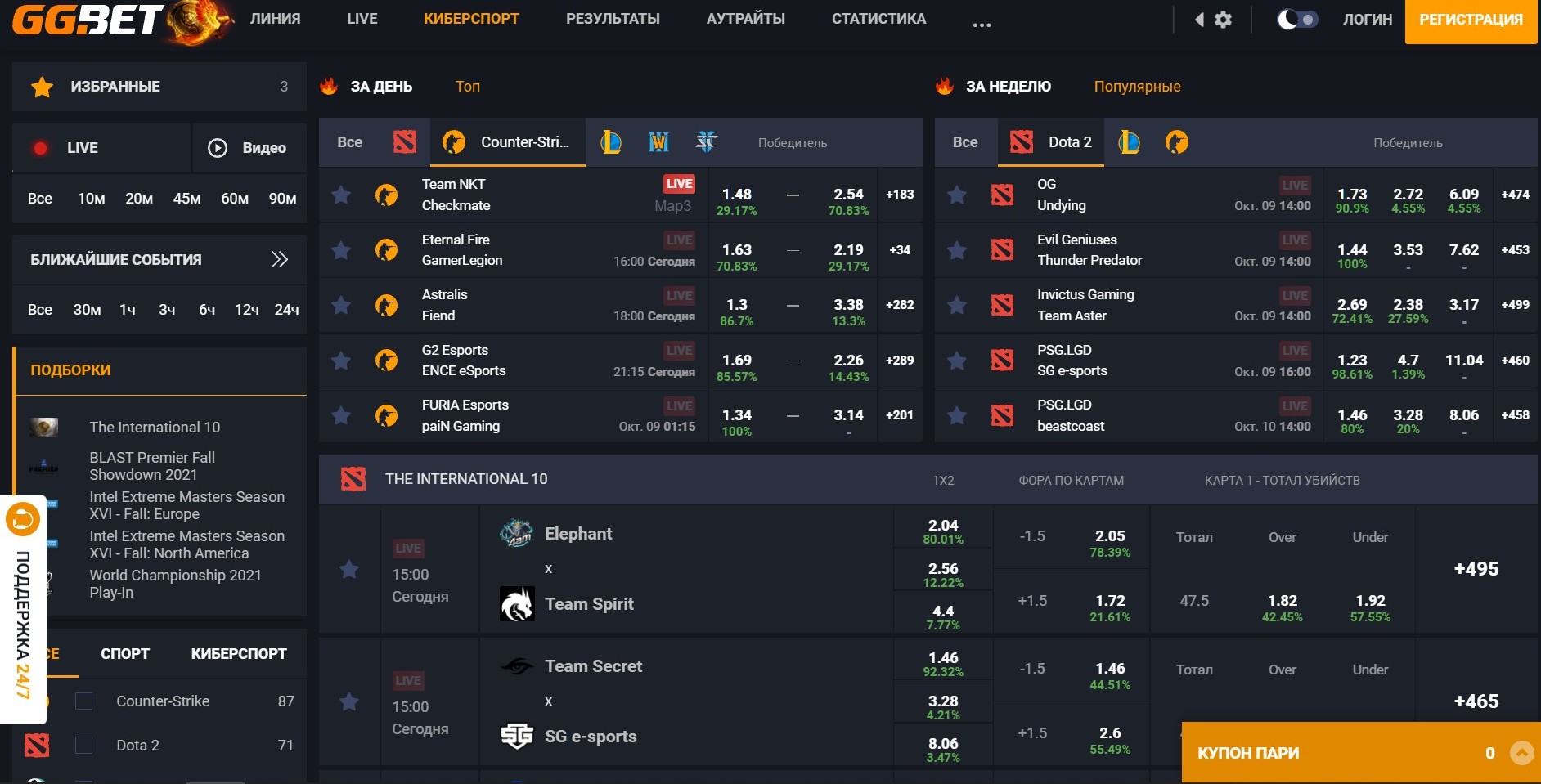Open the Видео button
1541x784 pixels.
pyautogui.click(x=249, y=148)
